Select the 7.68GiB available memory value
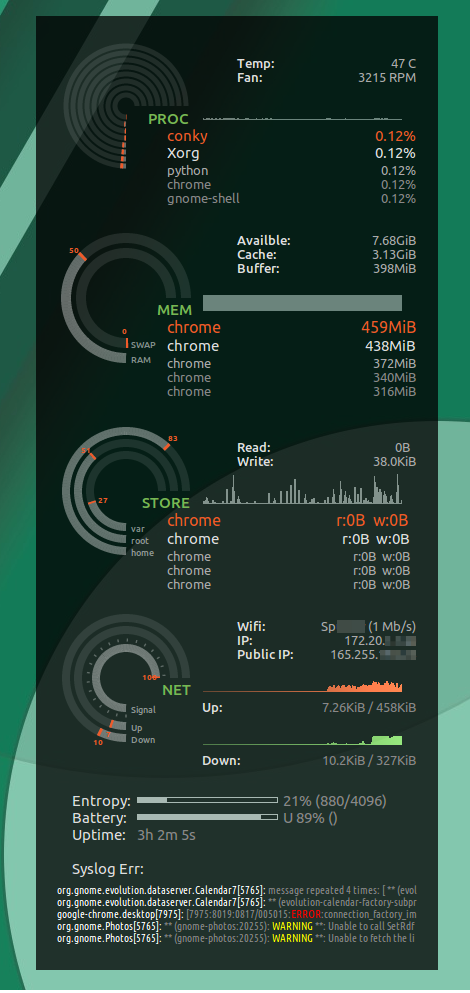 coord(394,241)
